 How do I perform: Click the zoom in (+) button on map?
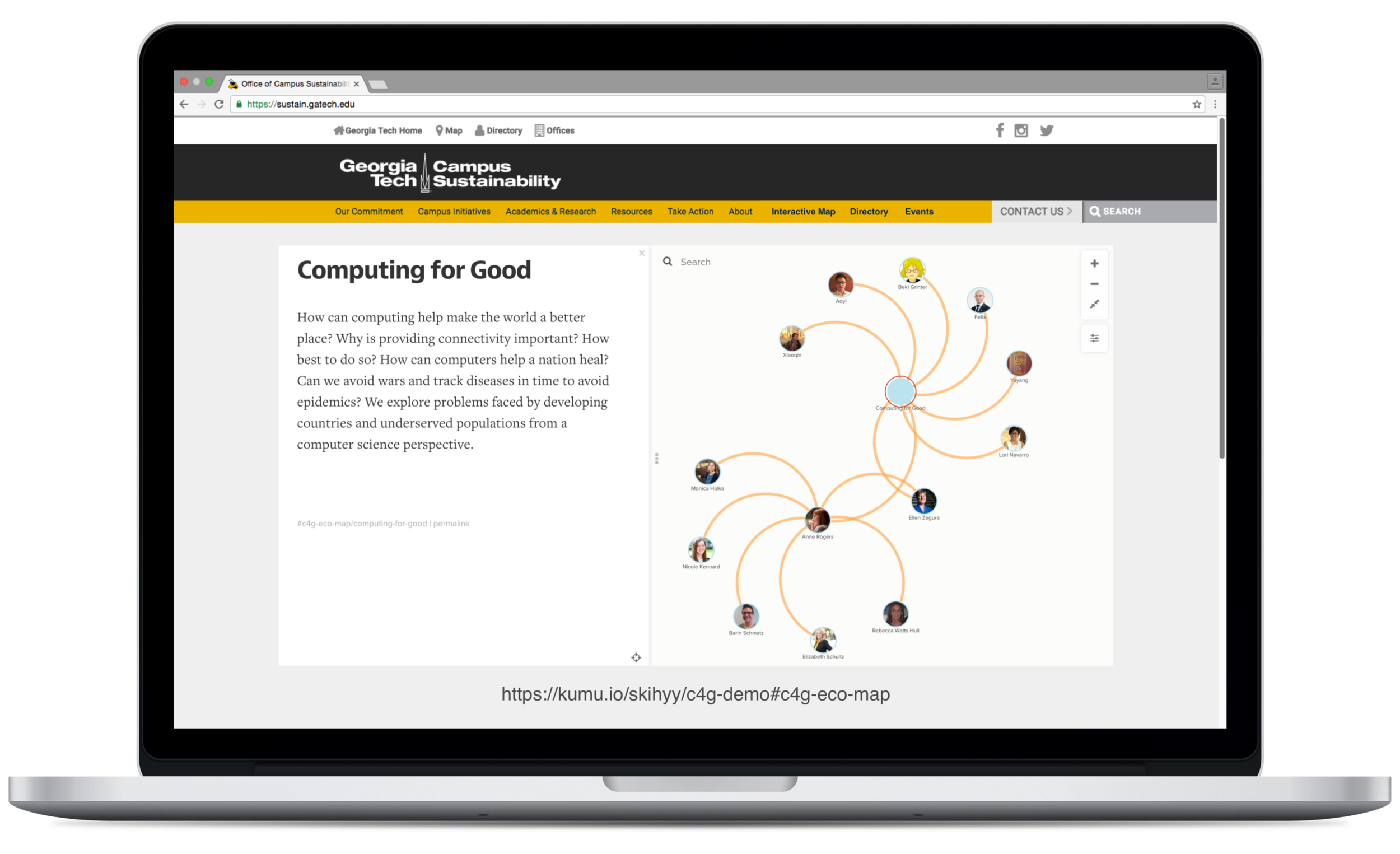(1095, 264)
